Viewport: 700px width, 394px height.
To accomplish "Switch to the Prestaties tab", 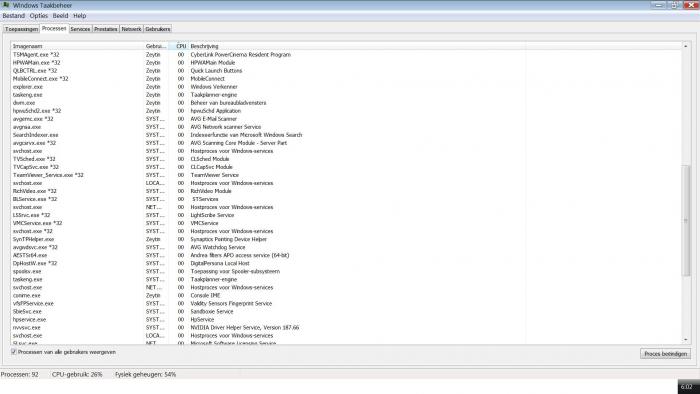I will coord(106,29).
